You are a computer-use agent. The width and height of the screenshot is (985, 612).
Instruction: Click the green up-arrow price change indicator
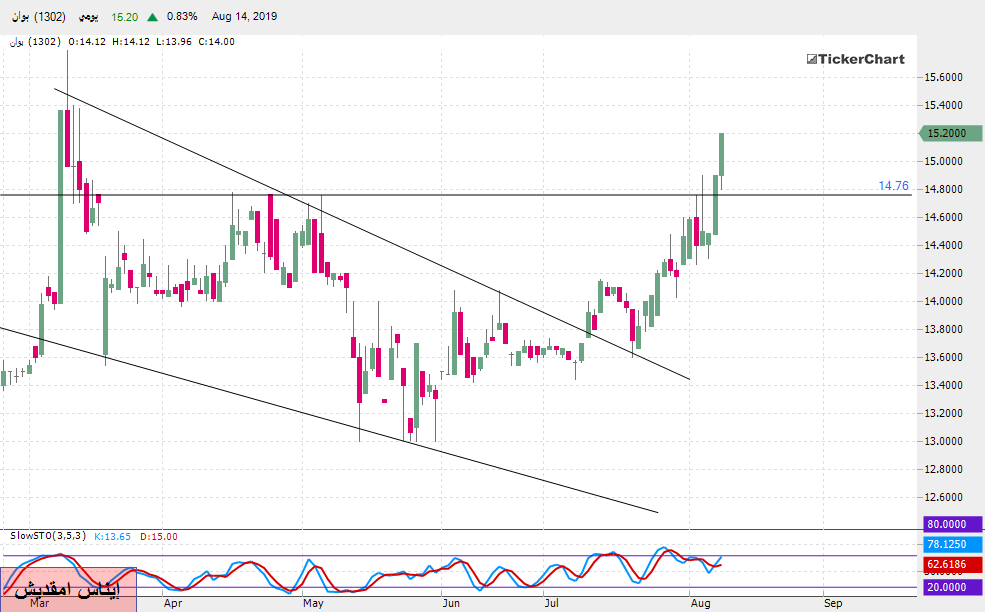[151, 17]
